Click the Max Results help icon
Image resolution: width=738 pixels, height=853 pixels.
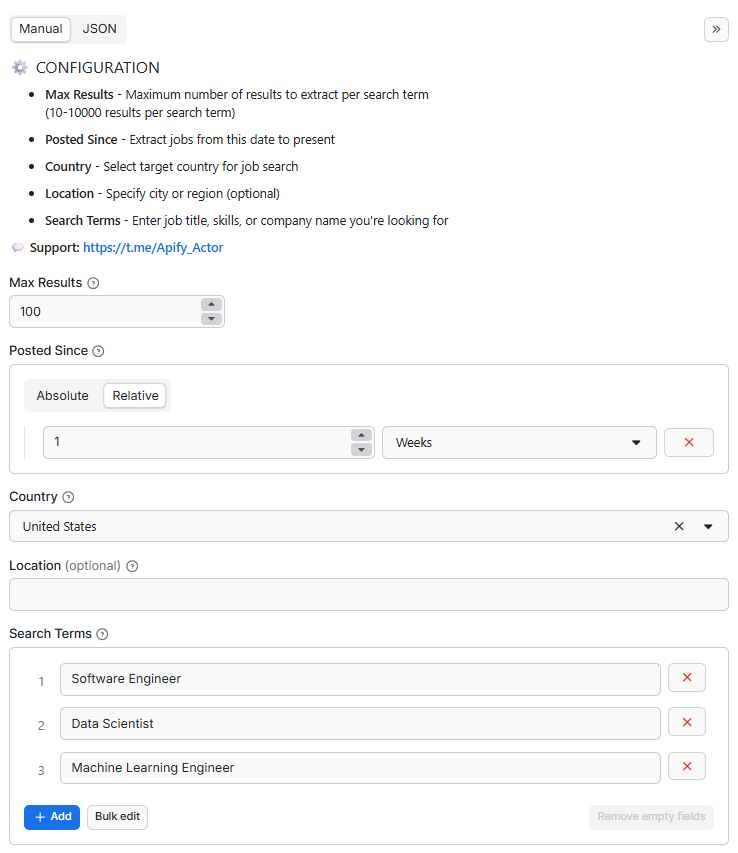(x=91, y=282)
